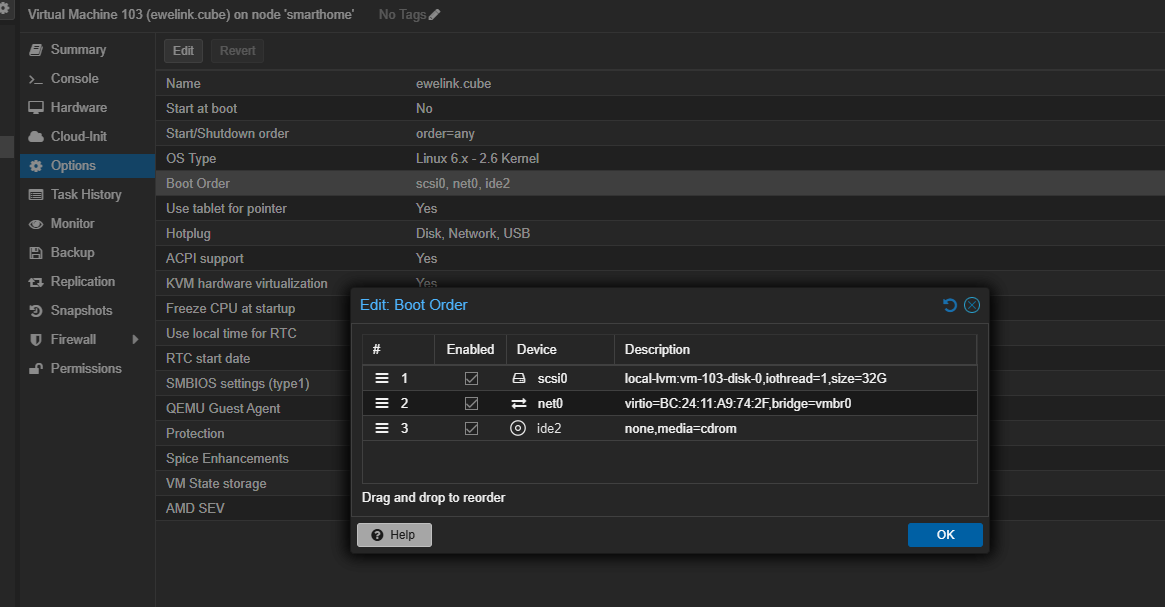This screenshot has height=607, width=1165.
Task: Click the drag handle for scsi0 row
Action: pos(381,379)
